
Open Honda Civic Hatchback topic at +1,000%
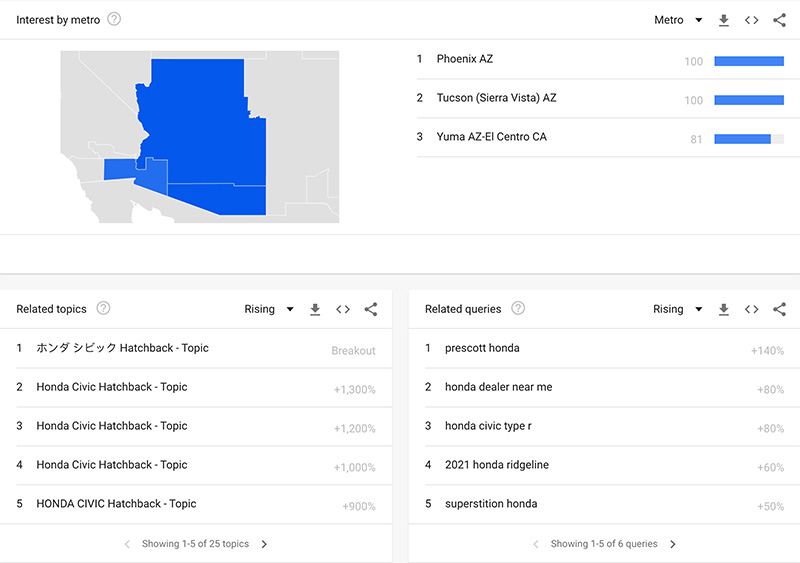click(196, 465)
